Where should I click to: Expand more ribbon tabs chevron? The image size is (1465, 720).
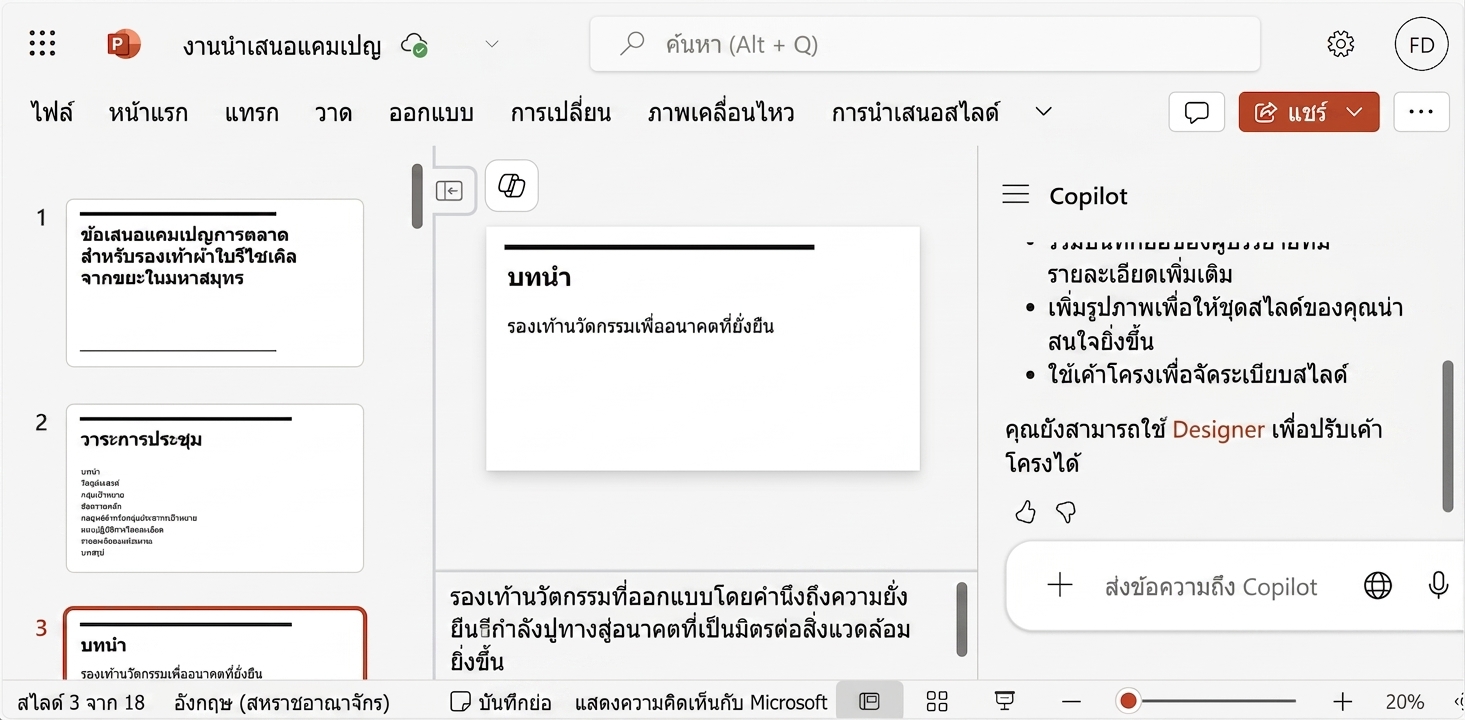point(1043,112)
